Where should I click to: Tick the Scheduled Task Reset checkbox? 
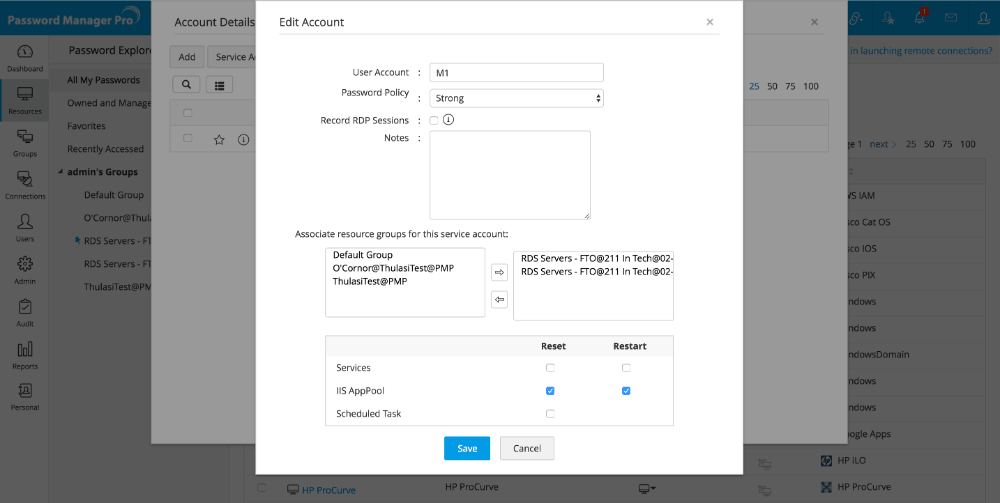pos(550,414)
